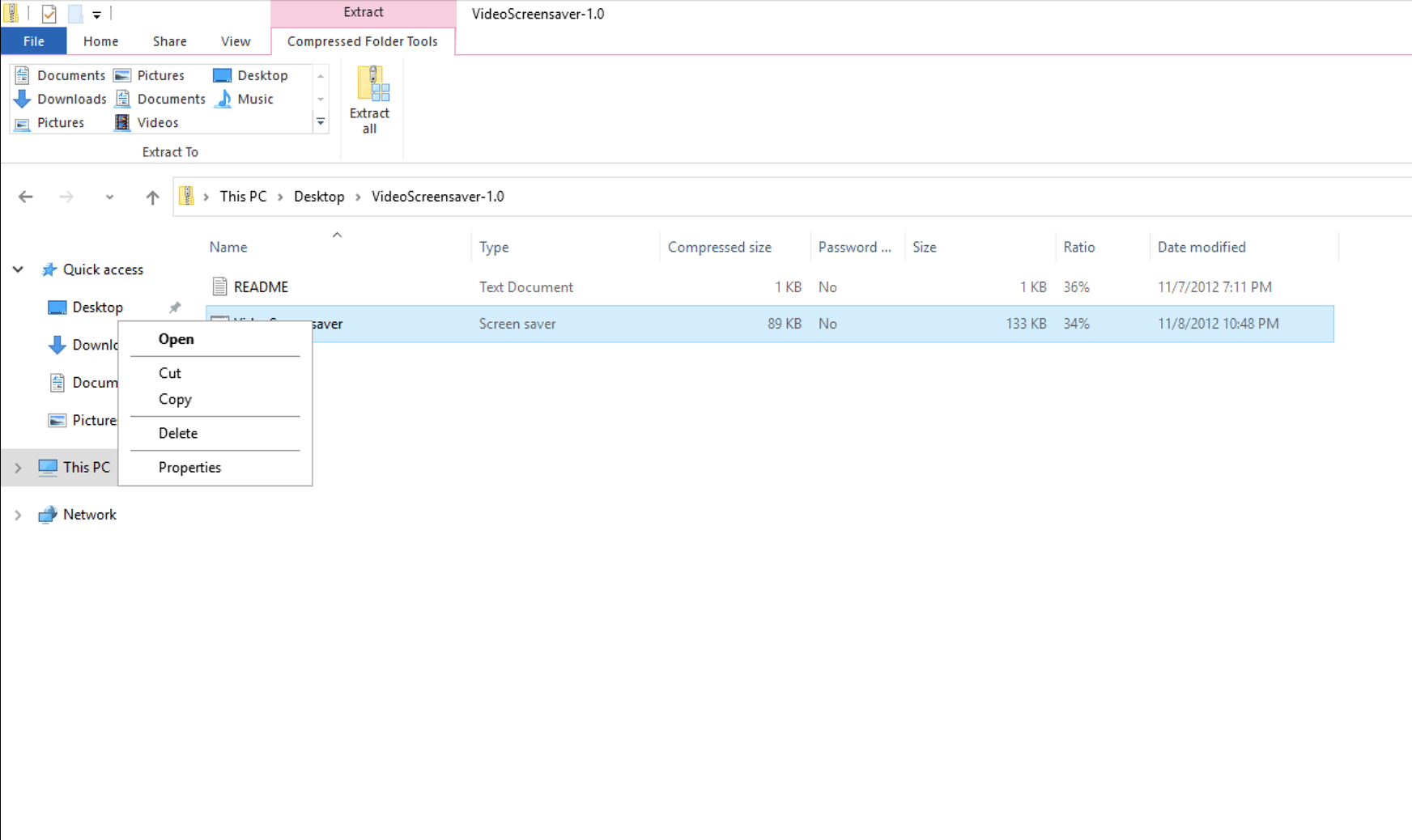Screen dimensions: 1412x840
Task: Navigate up with the Up arrow button
Action: tap(151, 197)
